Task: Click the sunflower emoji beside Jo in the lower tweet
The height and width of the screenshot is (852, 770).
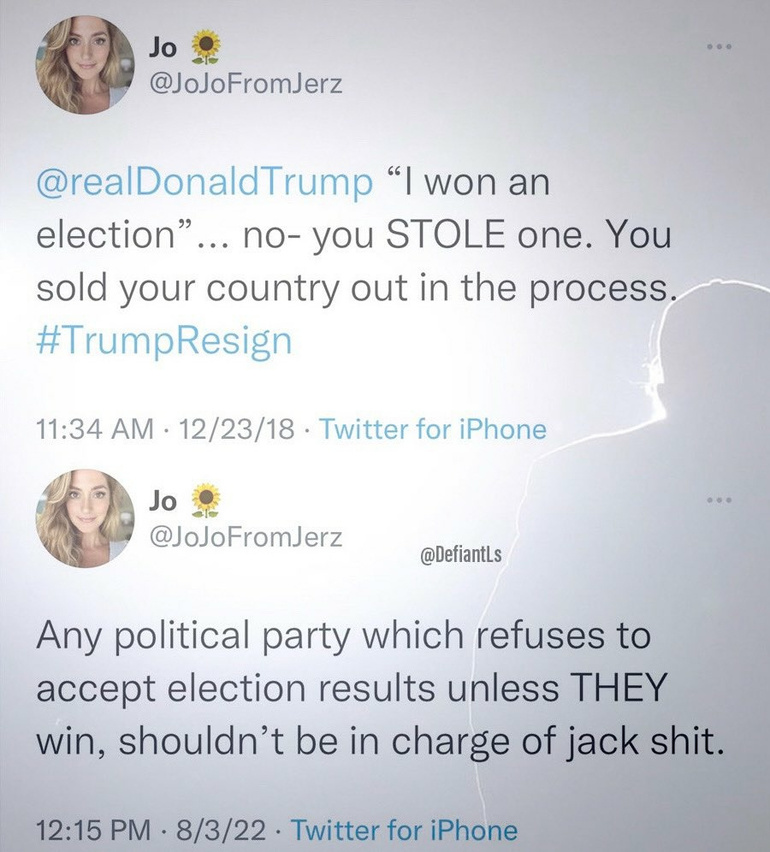Action: click(x=206, y=498)
